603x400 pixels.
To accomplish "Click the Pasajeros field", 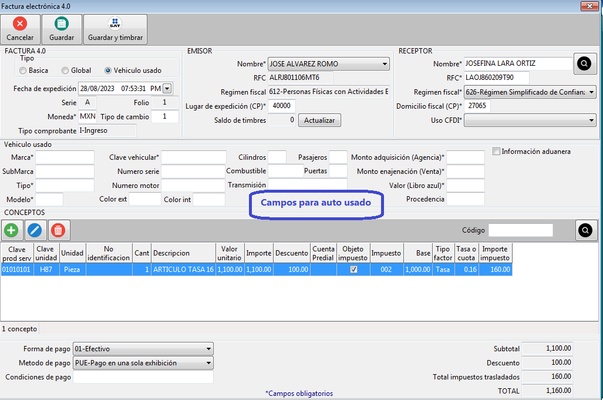I will pyautogui.click(x=338, y=157).
